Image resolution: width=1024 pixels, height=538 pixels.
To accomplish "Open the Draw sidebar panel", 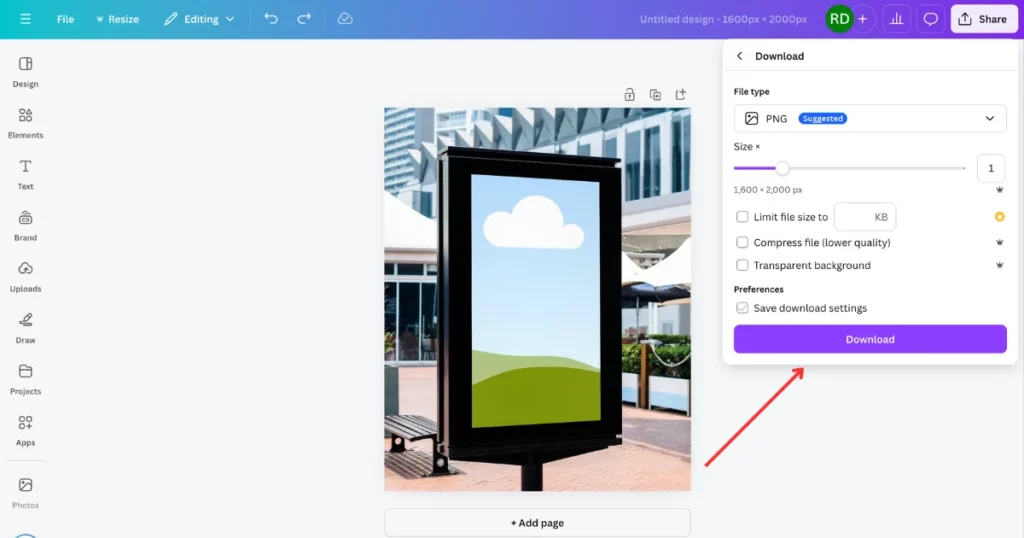I will pyautogui.click(x=25, y=328).
